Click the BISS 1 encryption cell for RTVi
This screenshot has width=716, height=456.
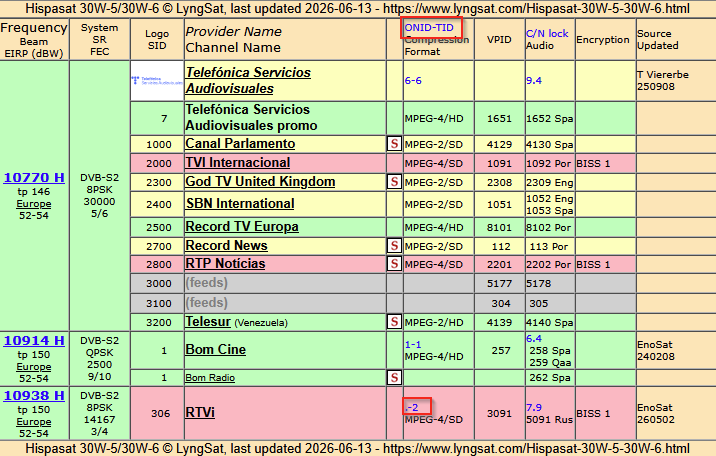[605, 414]
